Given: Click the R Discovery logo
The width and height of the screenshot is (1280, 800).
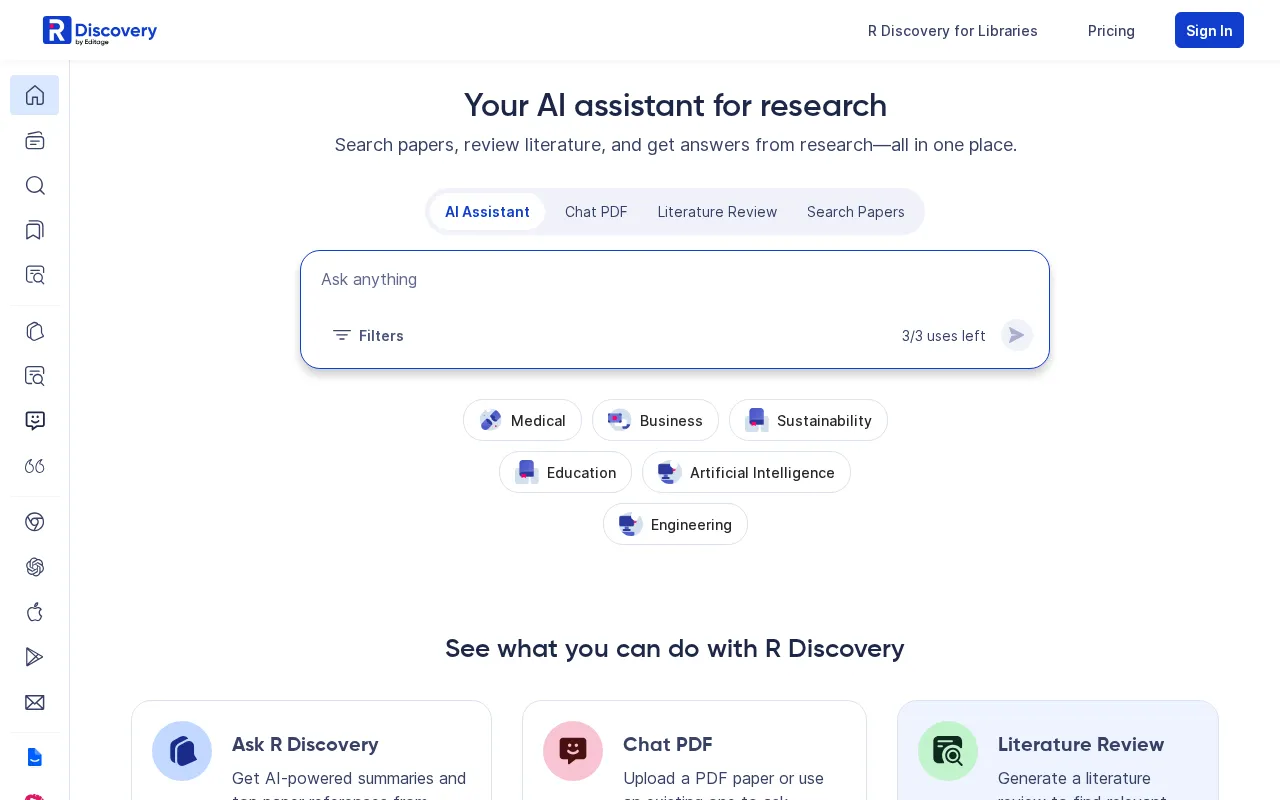Looking at the screenshot, I should point(100,31).
